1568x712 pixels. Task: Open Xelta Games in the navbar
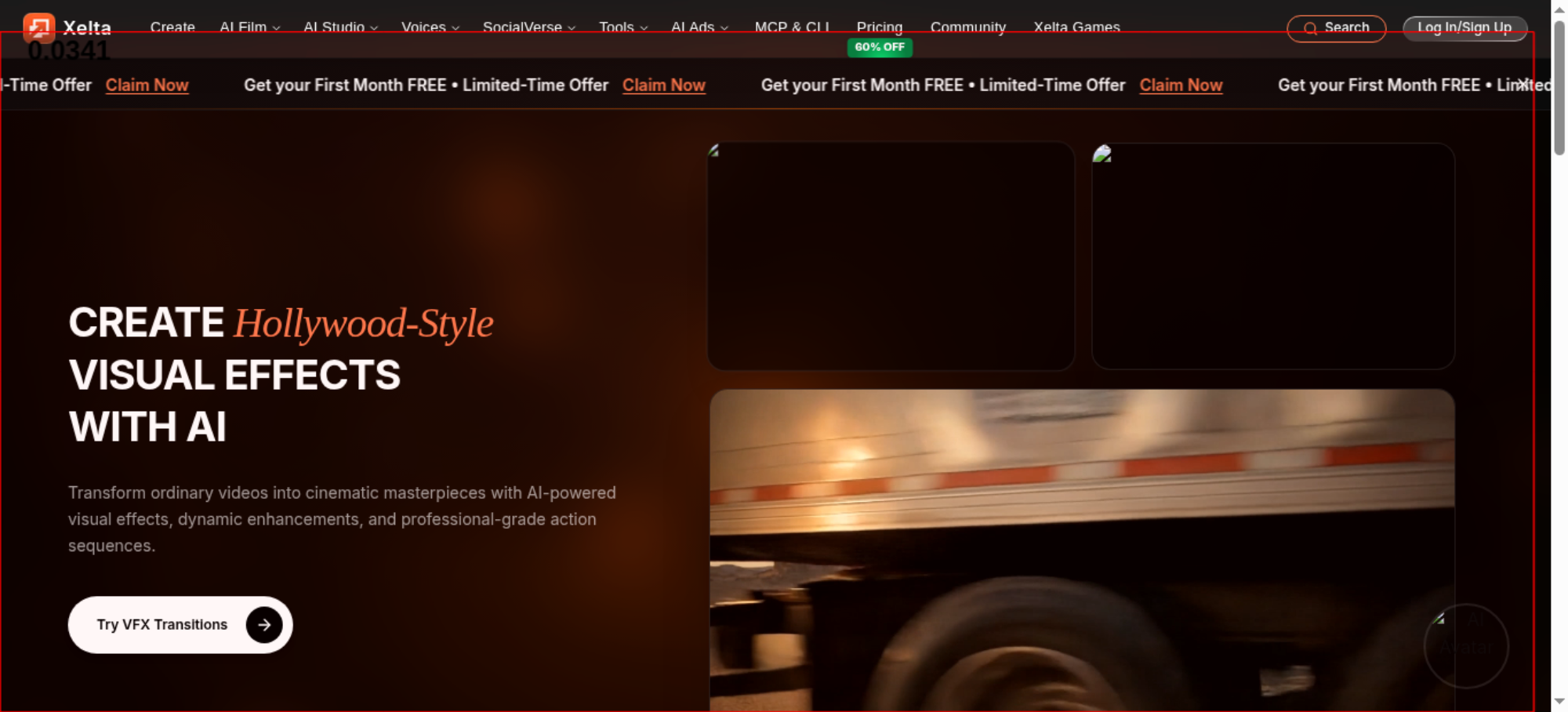[1077, 27]
